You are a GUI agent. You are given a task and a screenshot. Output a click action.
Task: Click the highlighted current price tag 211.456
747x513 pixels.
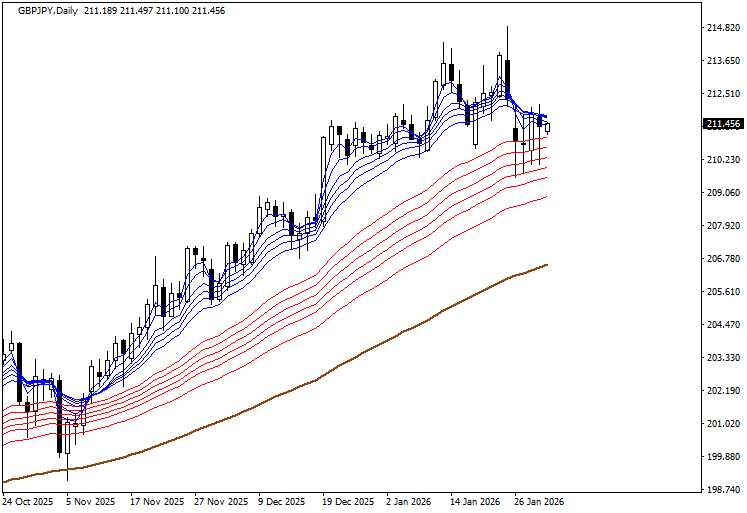[722, 124]
